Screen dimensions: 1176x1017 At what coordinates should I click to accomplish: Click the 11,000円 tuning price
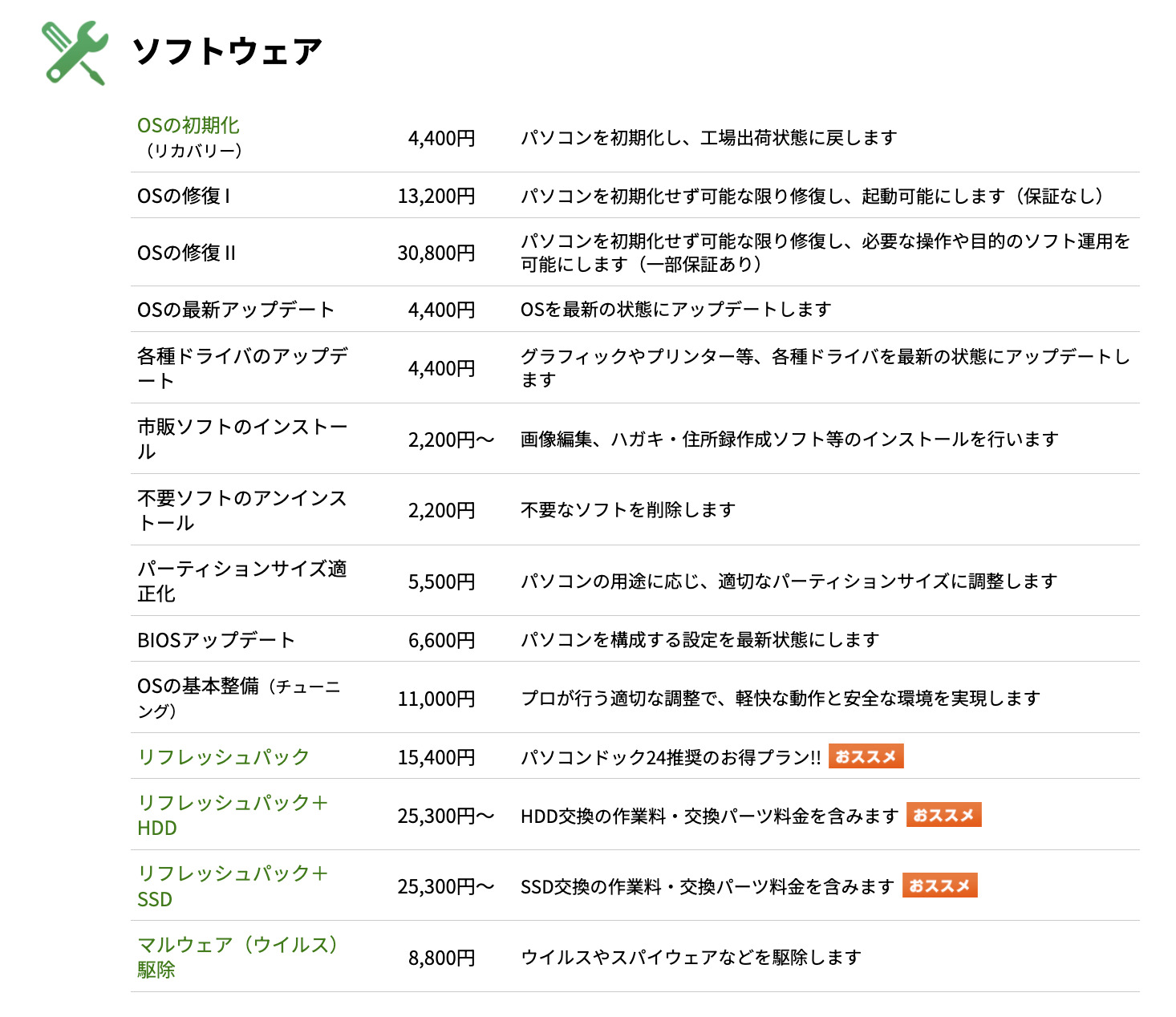click(436, 699)
